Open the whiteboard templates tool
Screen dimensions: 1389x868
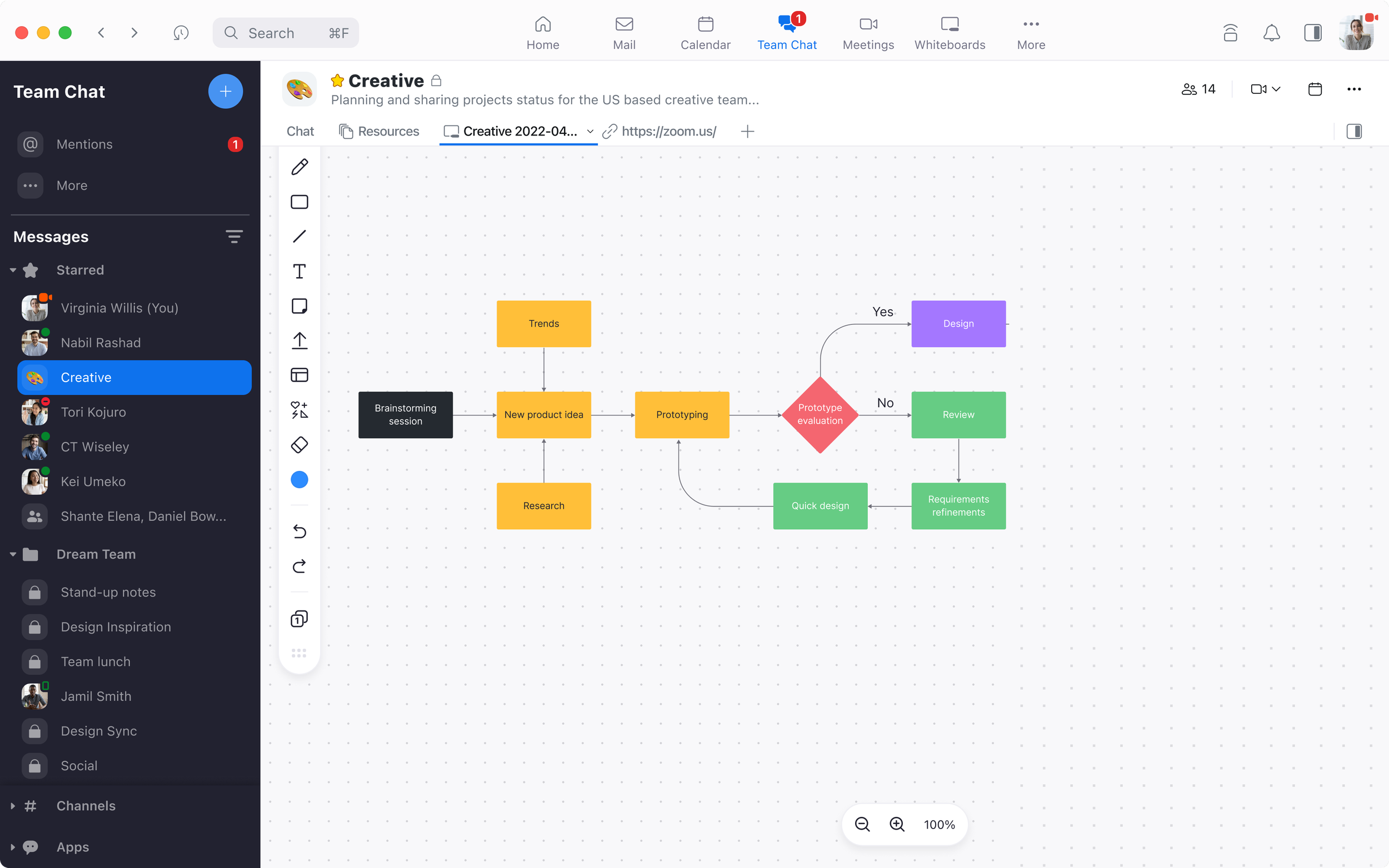pos(299,375)
